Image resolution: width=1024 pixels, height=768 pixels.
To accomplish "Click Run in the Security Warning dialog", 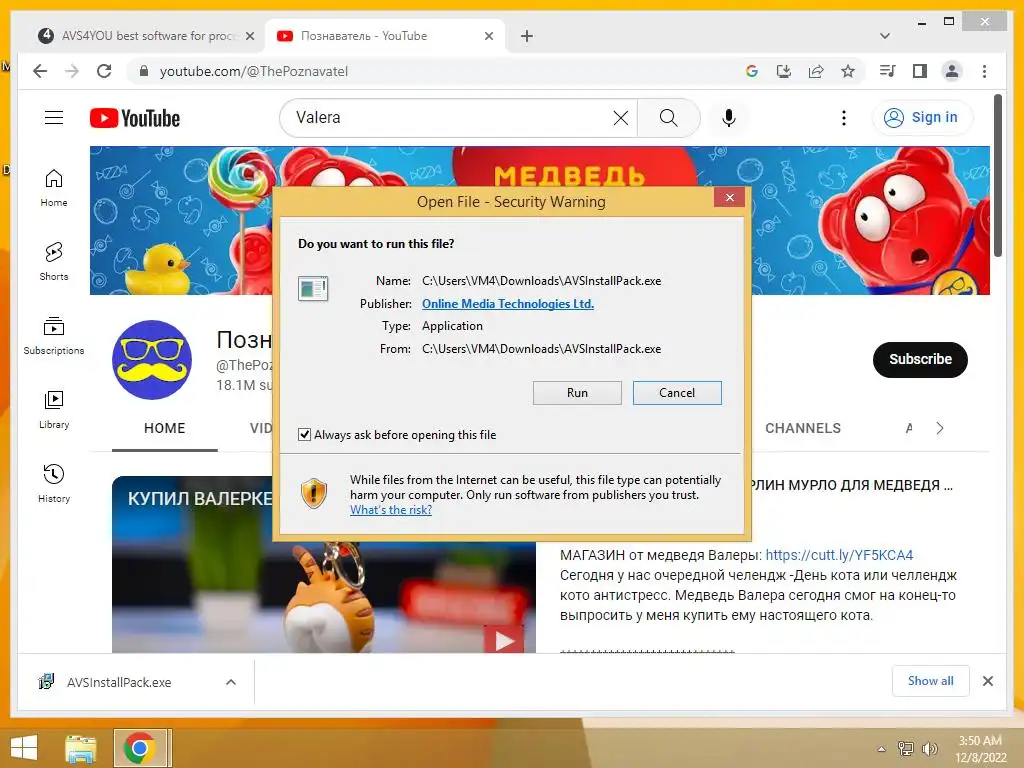I will pyautogui.click(x=577, y=392).
